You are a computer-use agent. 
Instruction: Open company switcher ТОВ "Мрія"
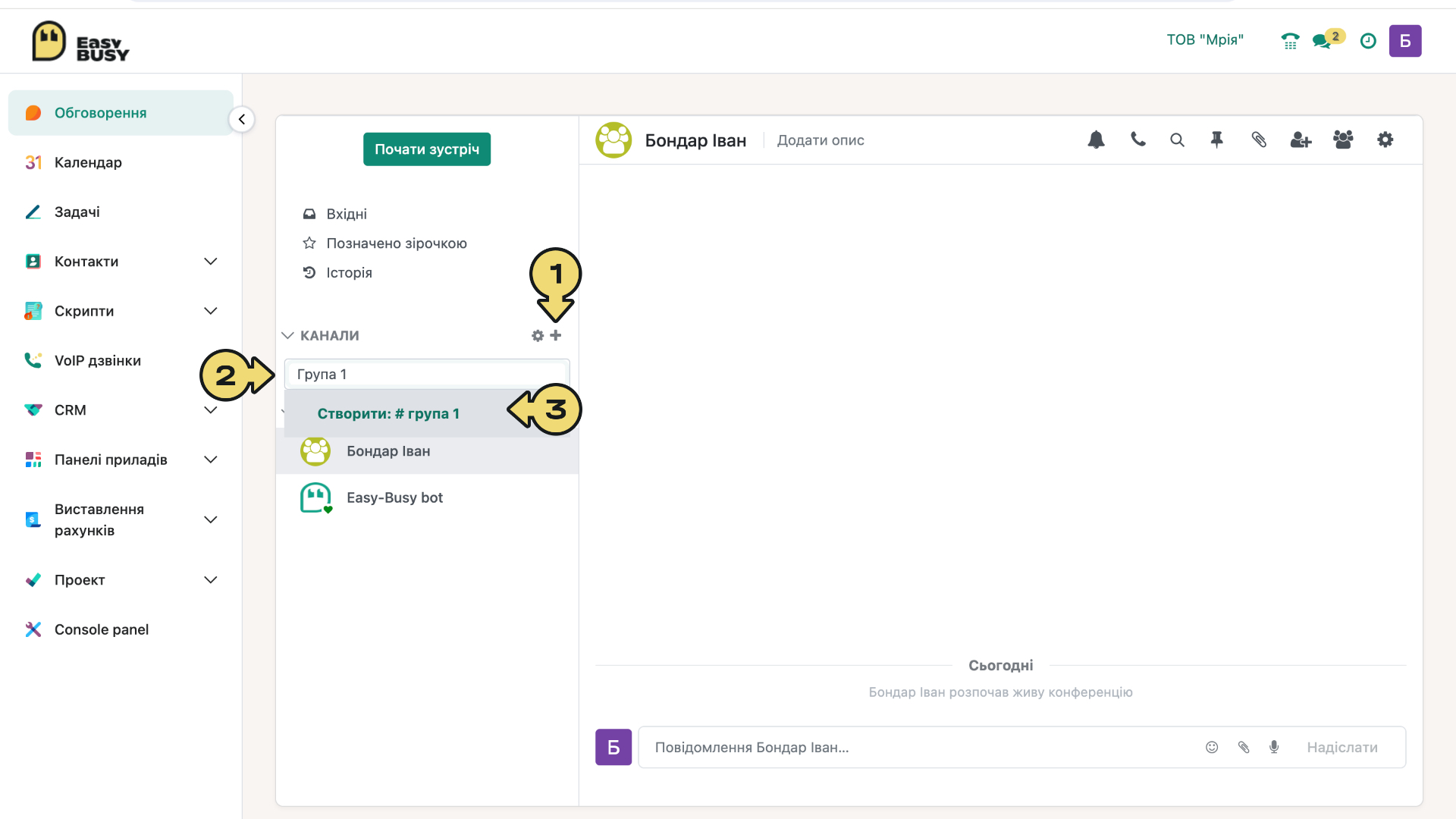tap(1205, 40)
